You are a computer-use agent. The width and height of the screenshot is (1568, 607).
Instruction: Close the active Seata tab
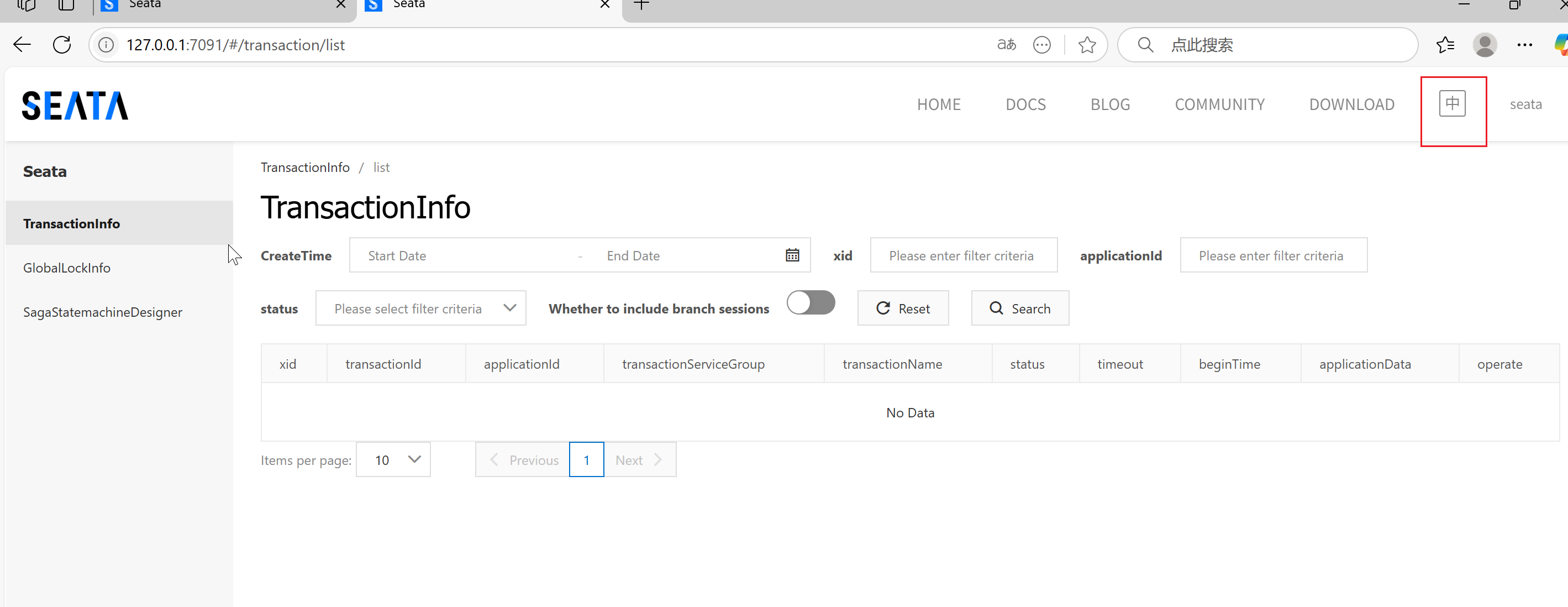(605, 4)
